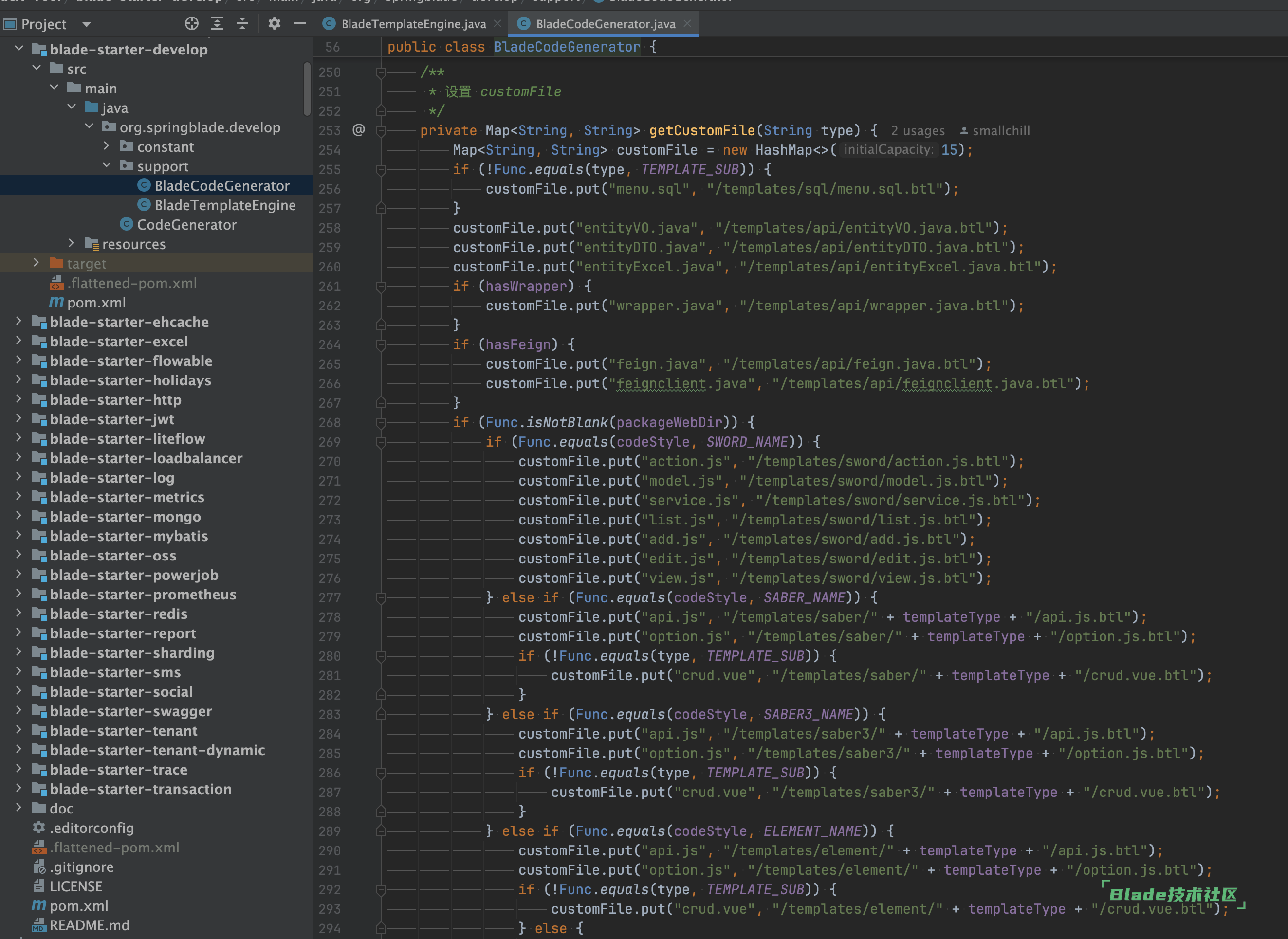Screen dimensions: 1288x939
Task: Select the blade-starter-http module
Action: pyautogui.click(x=115, y=399)
